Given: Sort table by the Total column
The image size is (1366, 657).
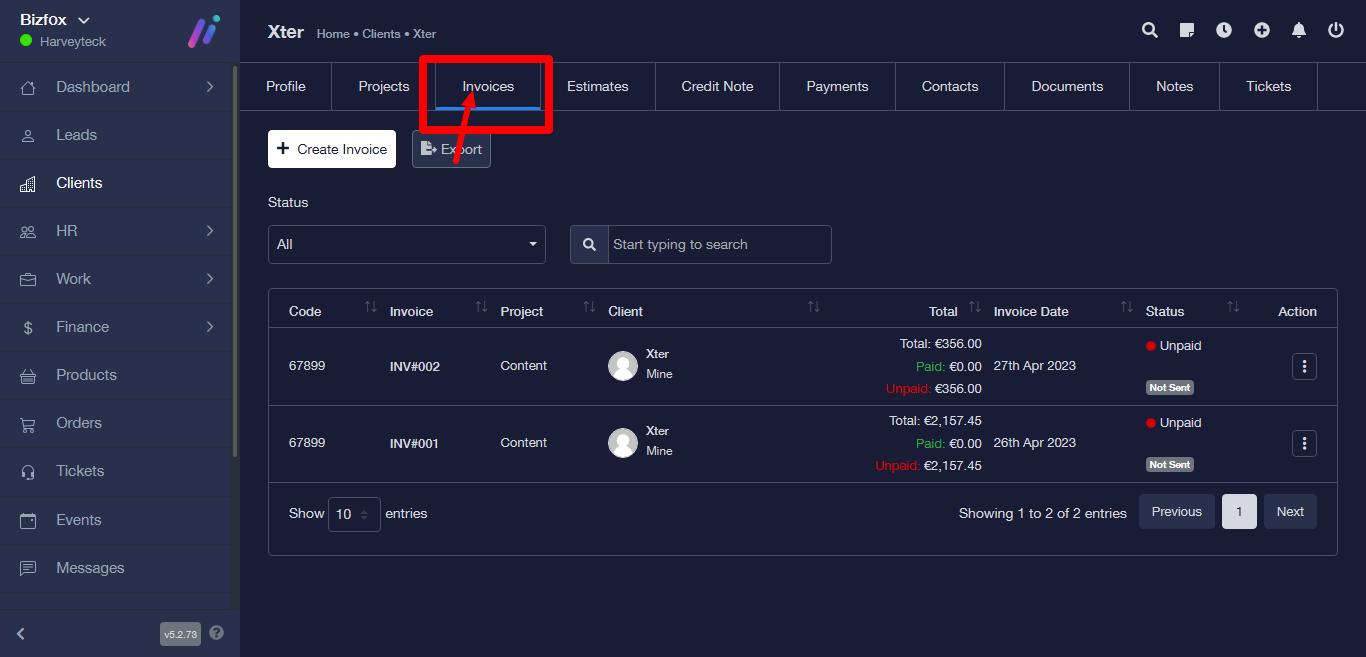Looking at the screenshot, I should click(x=974, y=309).
